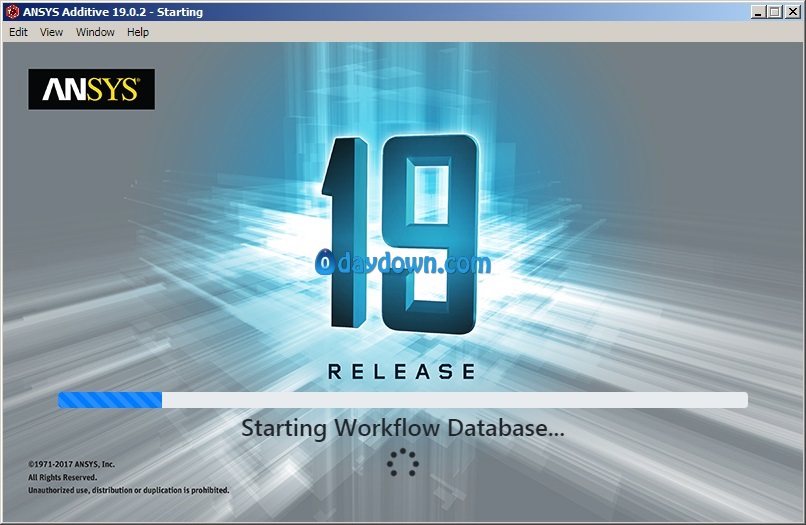
Task: Click the ANSYS Additive title bar icon
Action: coord(12,12)
